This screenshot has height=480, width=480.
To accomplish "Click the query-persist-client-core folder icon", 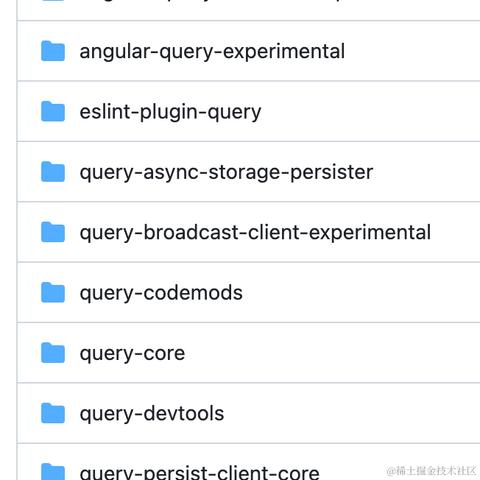I will point(53,471).
